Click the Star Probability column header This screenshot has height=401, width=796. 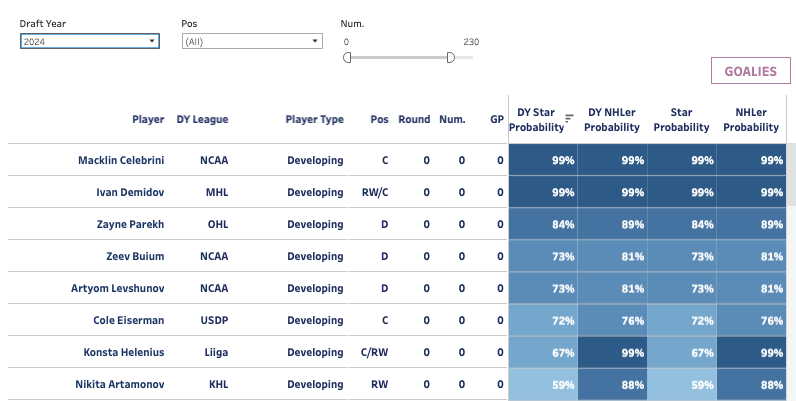pyautogui.click(x=681, y=120)
